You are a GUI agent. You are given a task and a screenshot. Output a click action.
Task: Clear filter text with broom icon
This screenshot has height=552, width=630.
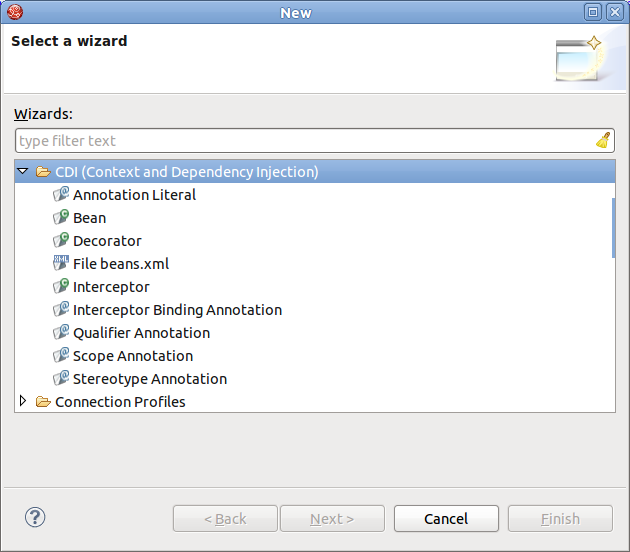click(x=603, y=141)
